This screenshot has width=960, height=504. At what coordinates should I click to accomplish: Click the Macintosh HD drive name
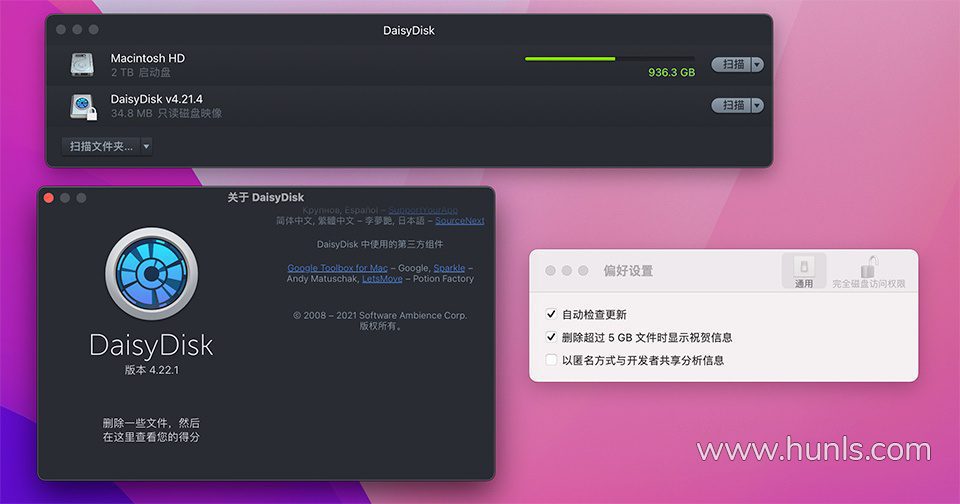(148, 58)
